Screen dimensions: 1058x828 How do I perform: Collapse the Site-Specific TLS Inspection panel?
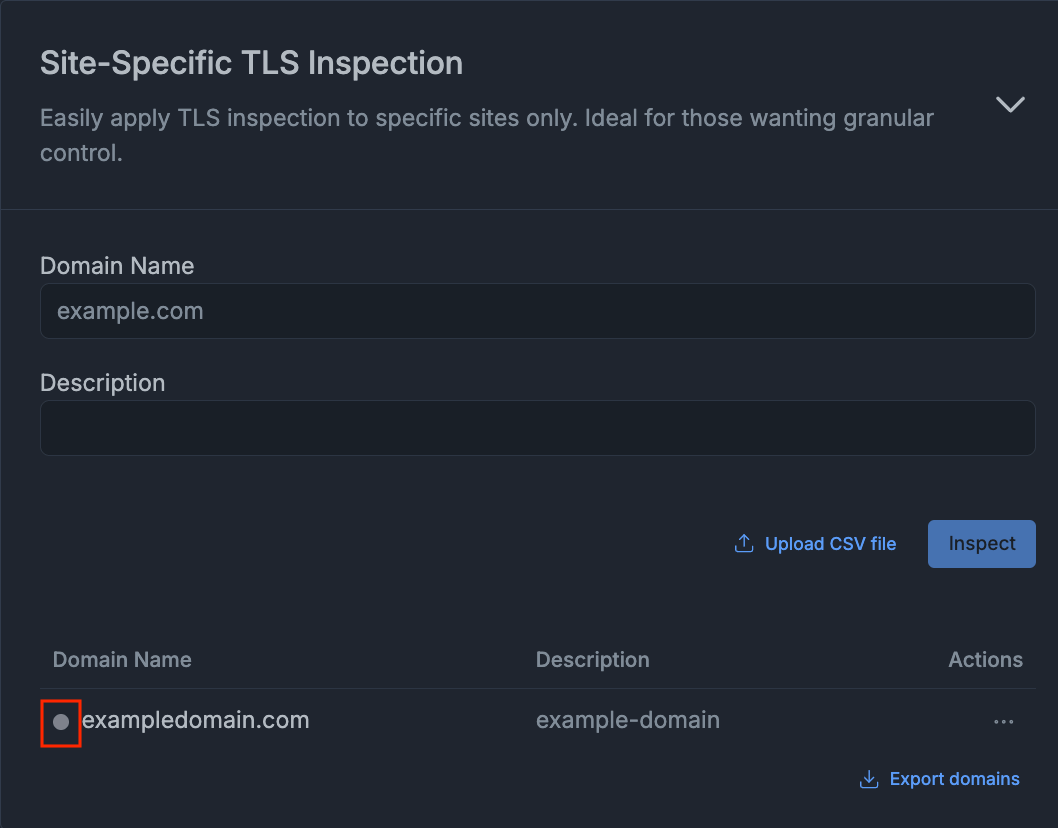point(1010,104)
